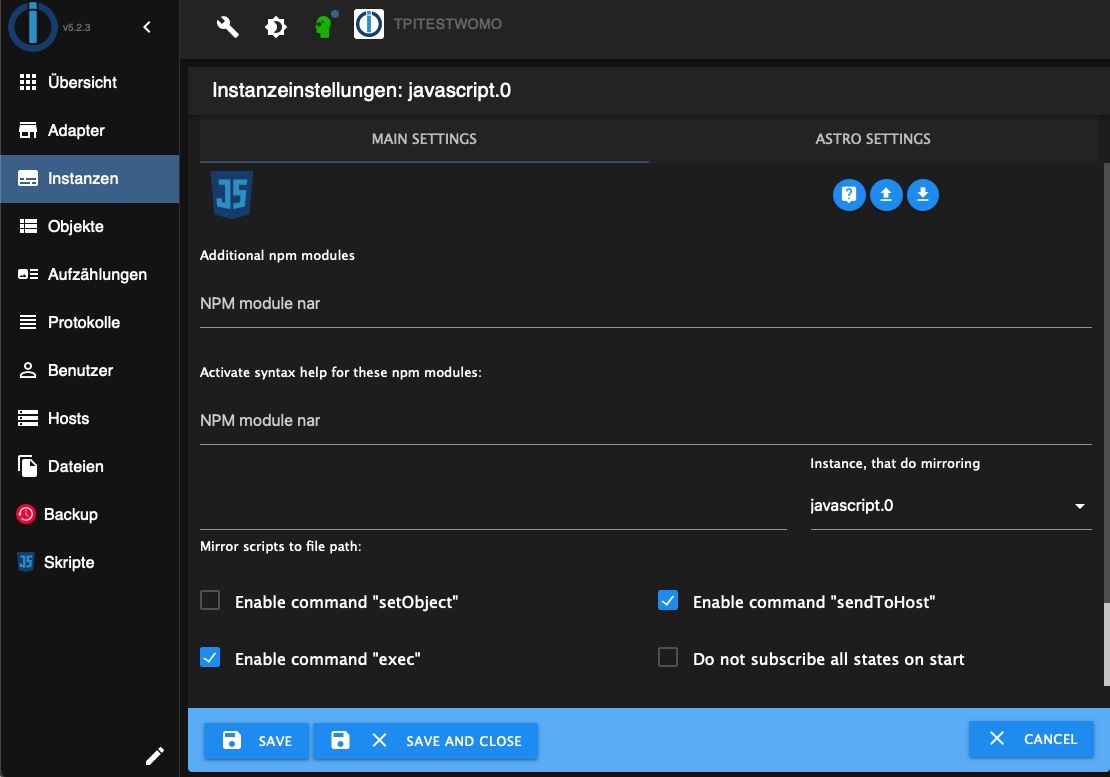Focus the syntax help npm modules input
The height and width of the screenshot is (777, 1110).
[646, 420]
